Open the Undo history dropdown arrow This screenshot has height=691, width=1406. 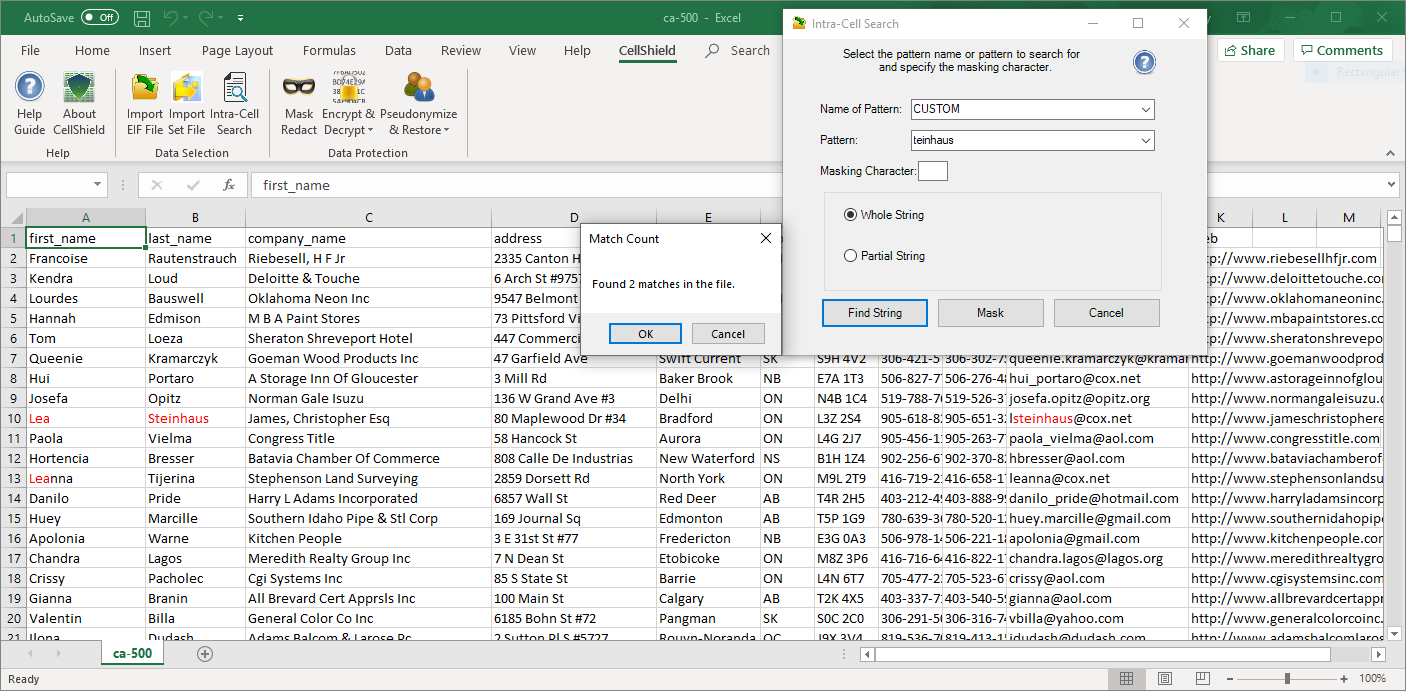(x=186, y=18)
